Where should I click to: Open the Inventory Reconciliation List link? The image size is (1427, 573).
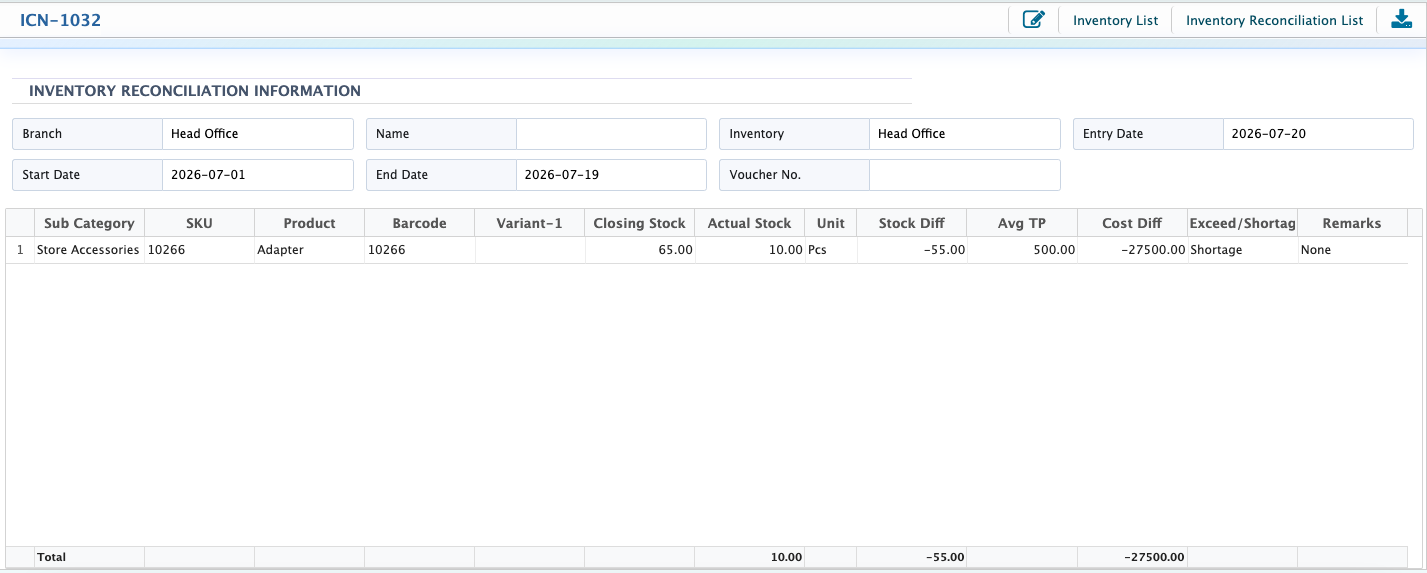(1274, 20)
